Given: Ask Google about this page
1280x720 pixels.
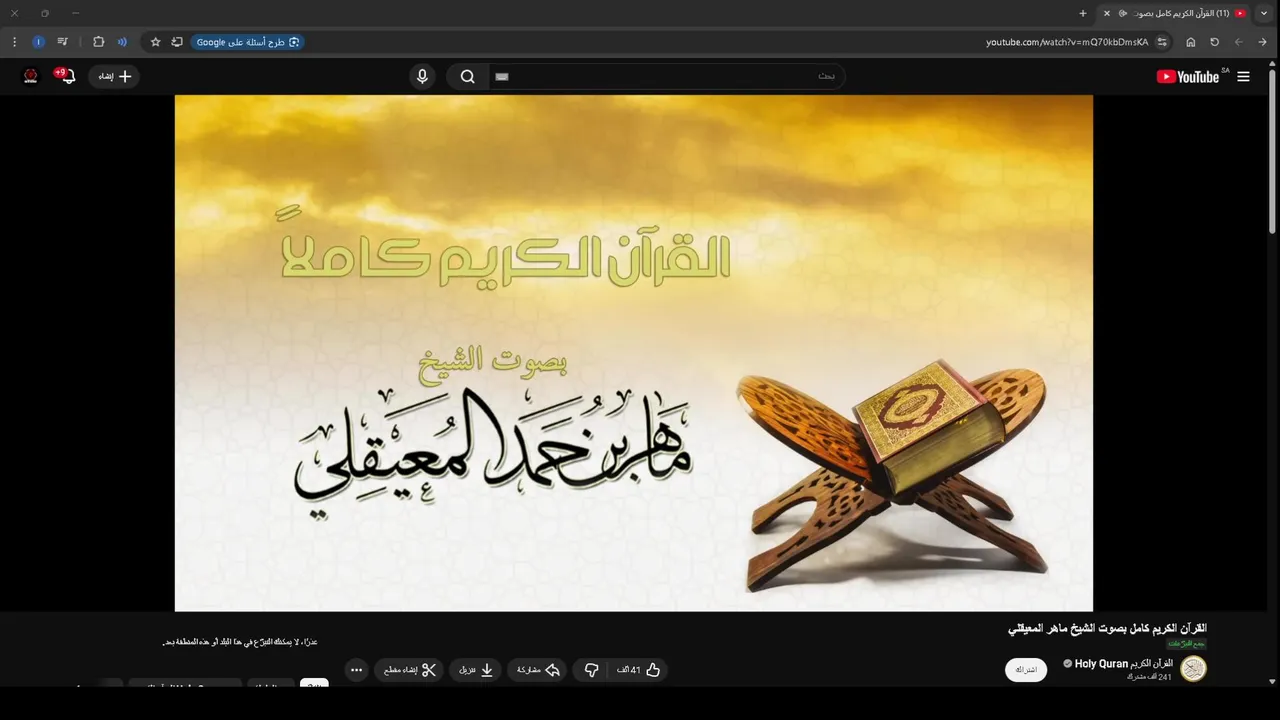Looking at the screenshot, I should (247, 42).
